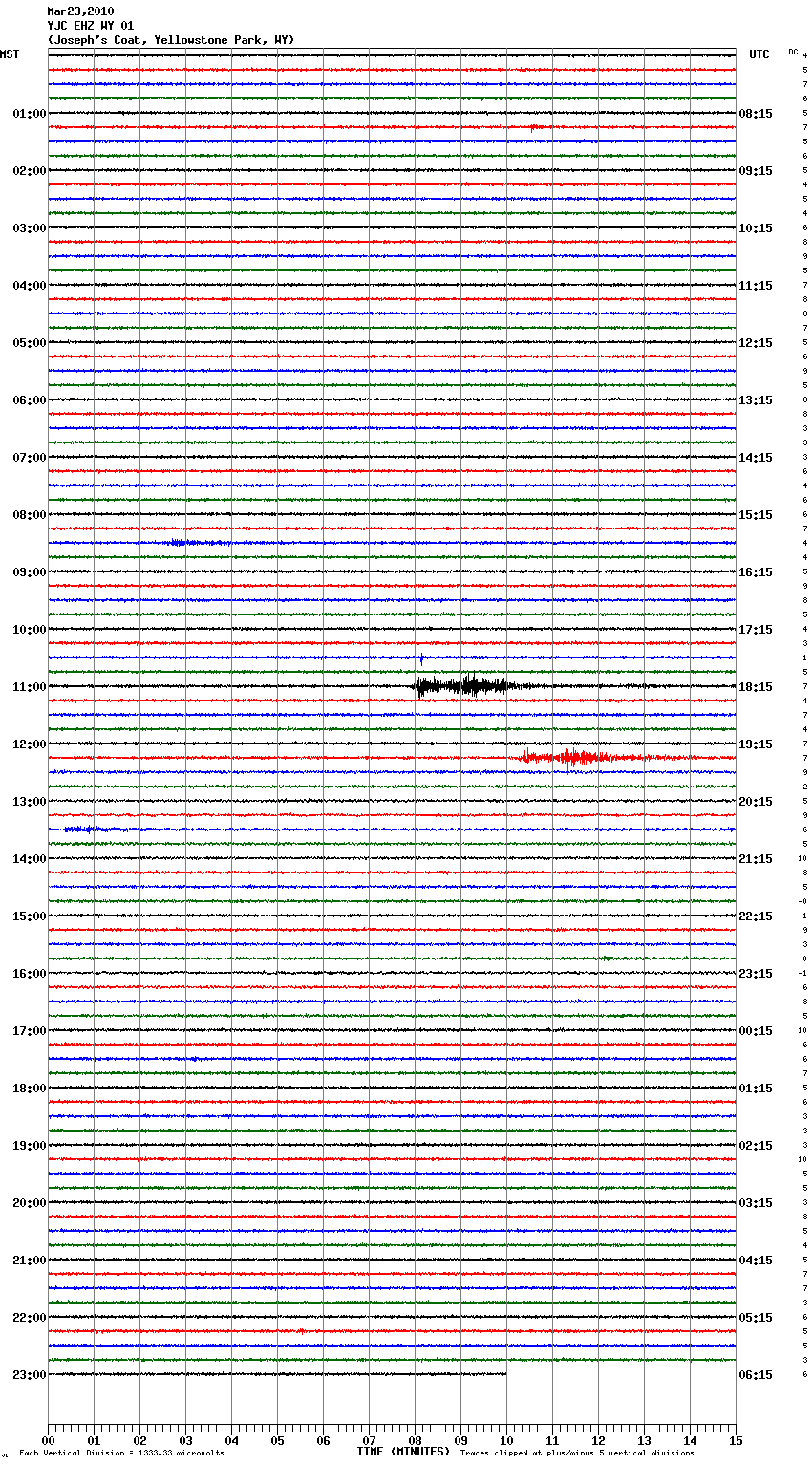Click the 09:15 UTC time label
The width and height of the screenshot is (812, 1466).
coord(756,171)
